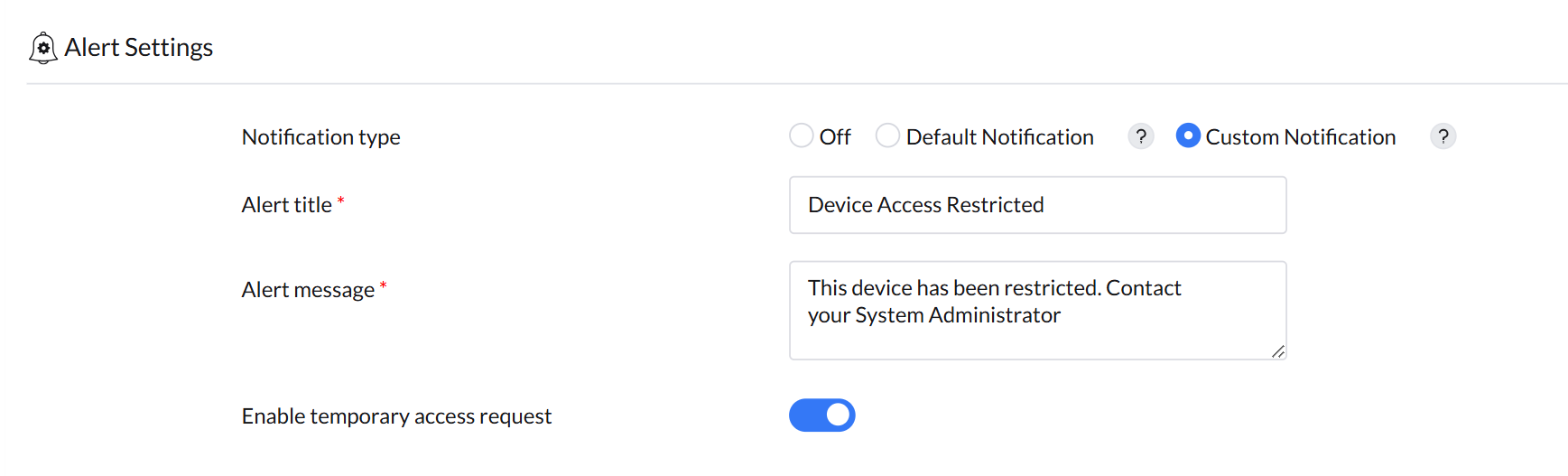Open help icon beside Custom Notification
This screenshot has width=1568, height=476.
pyautogui.click(x=1443, y=136)
